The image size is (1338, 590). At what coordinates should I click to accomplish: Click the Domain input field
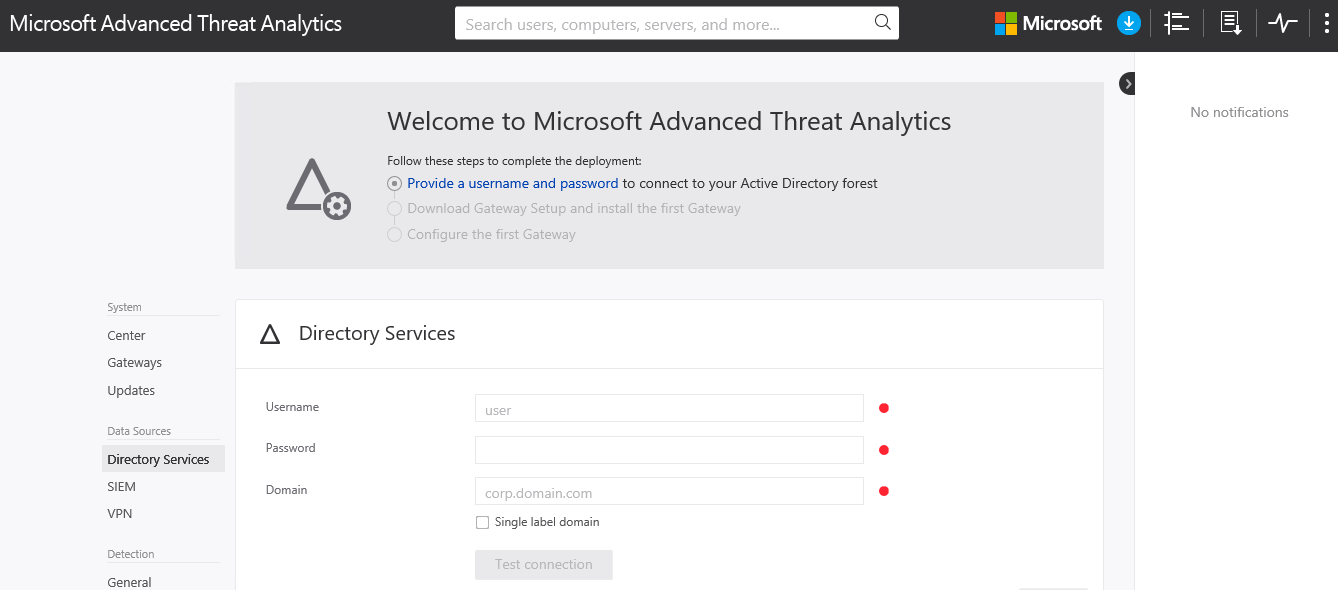click(668, 491)
